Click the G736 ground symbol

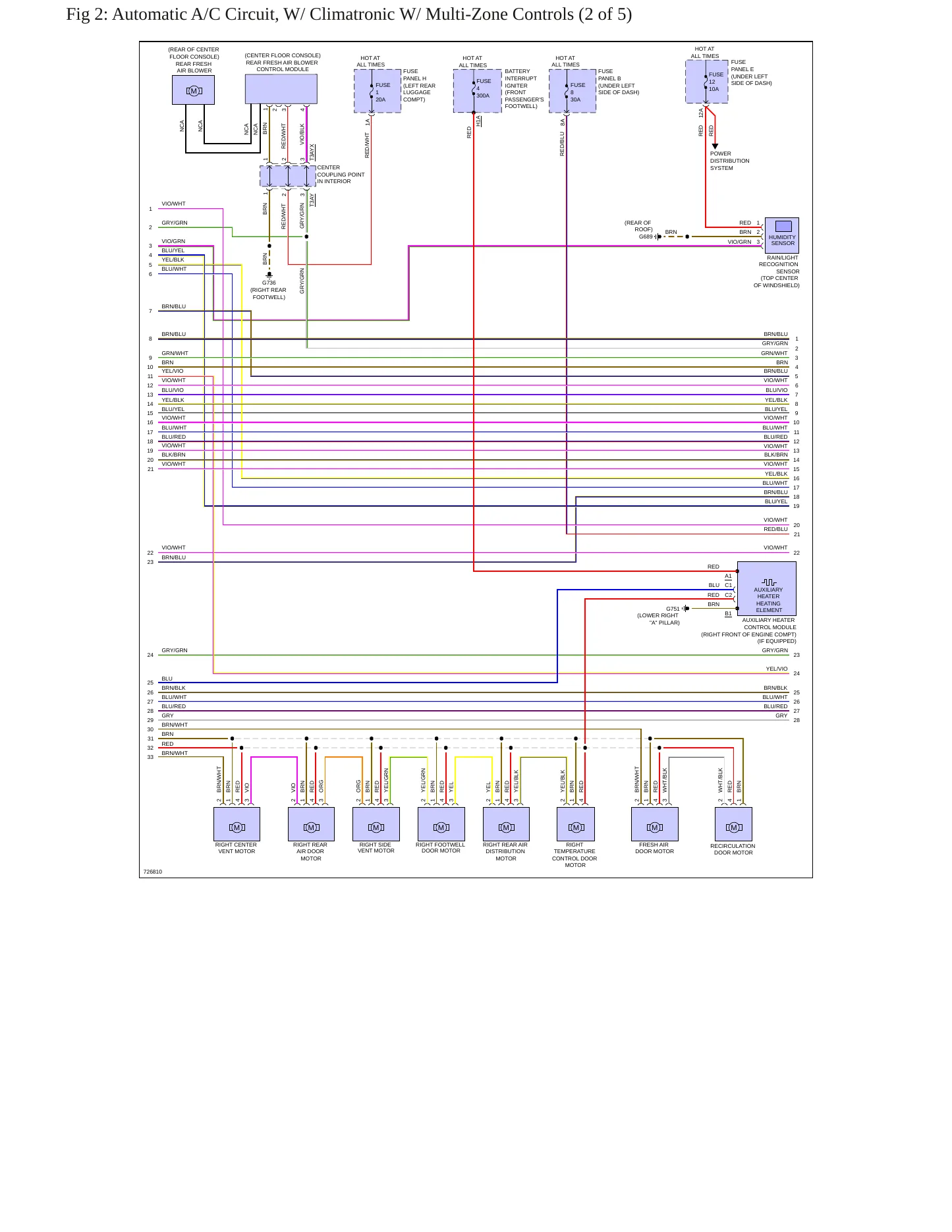point(269,275)
